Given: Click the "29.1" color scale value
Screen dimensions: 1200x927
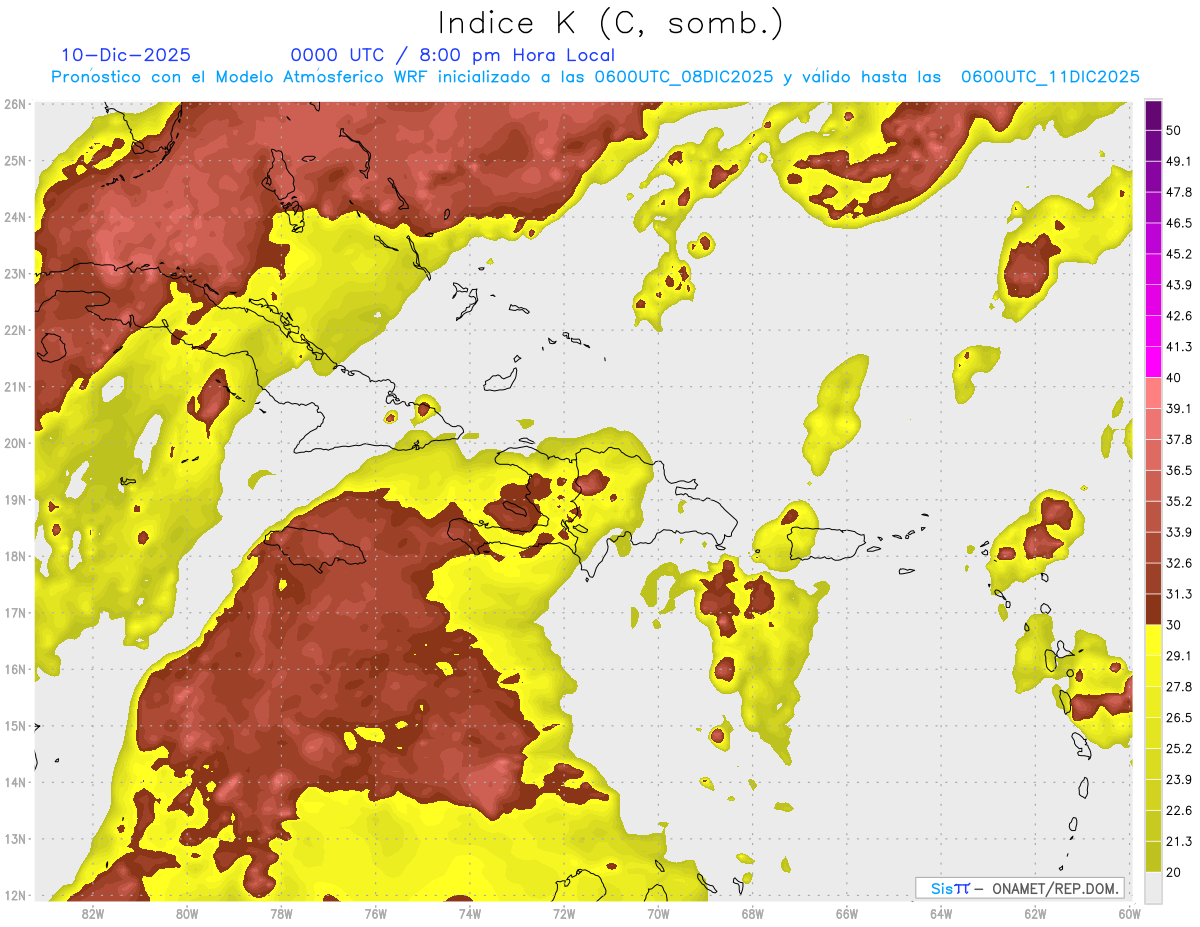Looking at the screenshot, I should (x=1179, y=656).
